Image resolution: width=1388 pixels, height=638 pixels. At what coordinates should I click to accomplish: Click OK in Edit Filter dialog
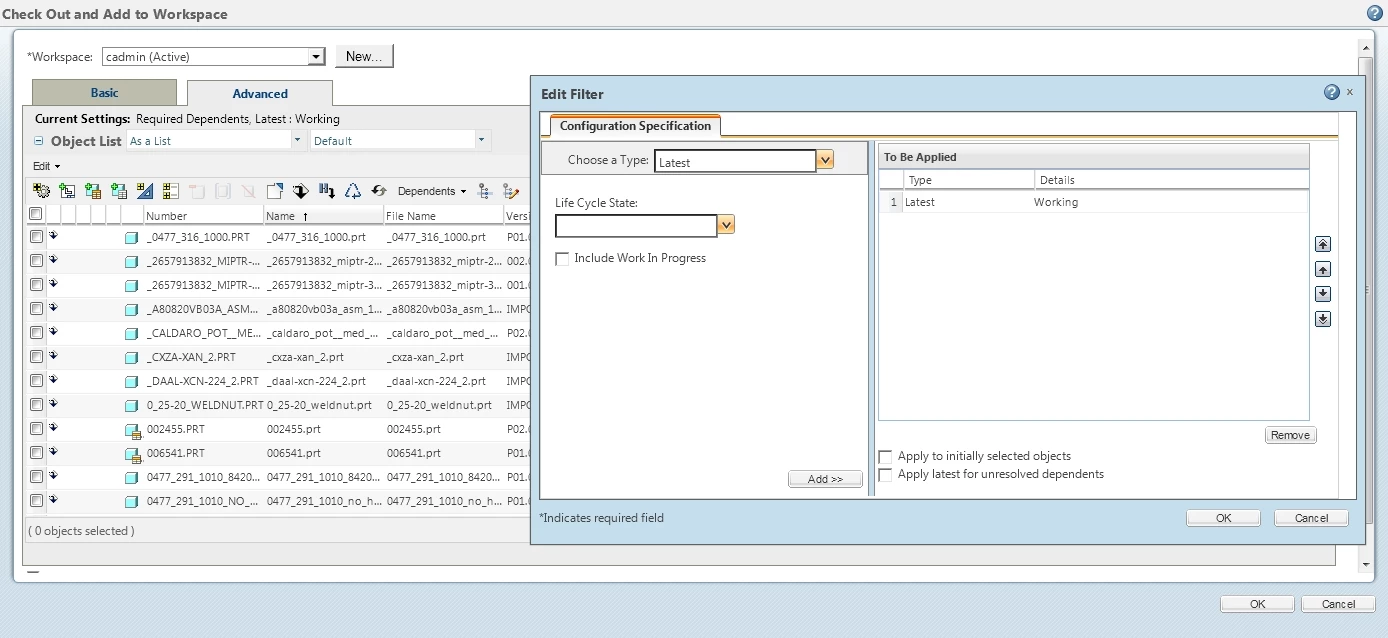coord(1223,518)
